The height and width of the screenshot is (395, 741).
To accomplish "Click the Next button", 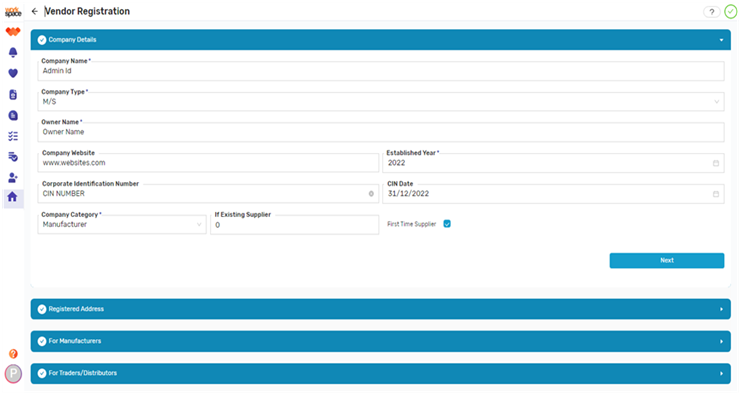I will tap(667, 260).
